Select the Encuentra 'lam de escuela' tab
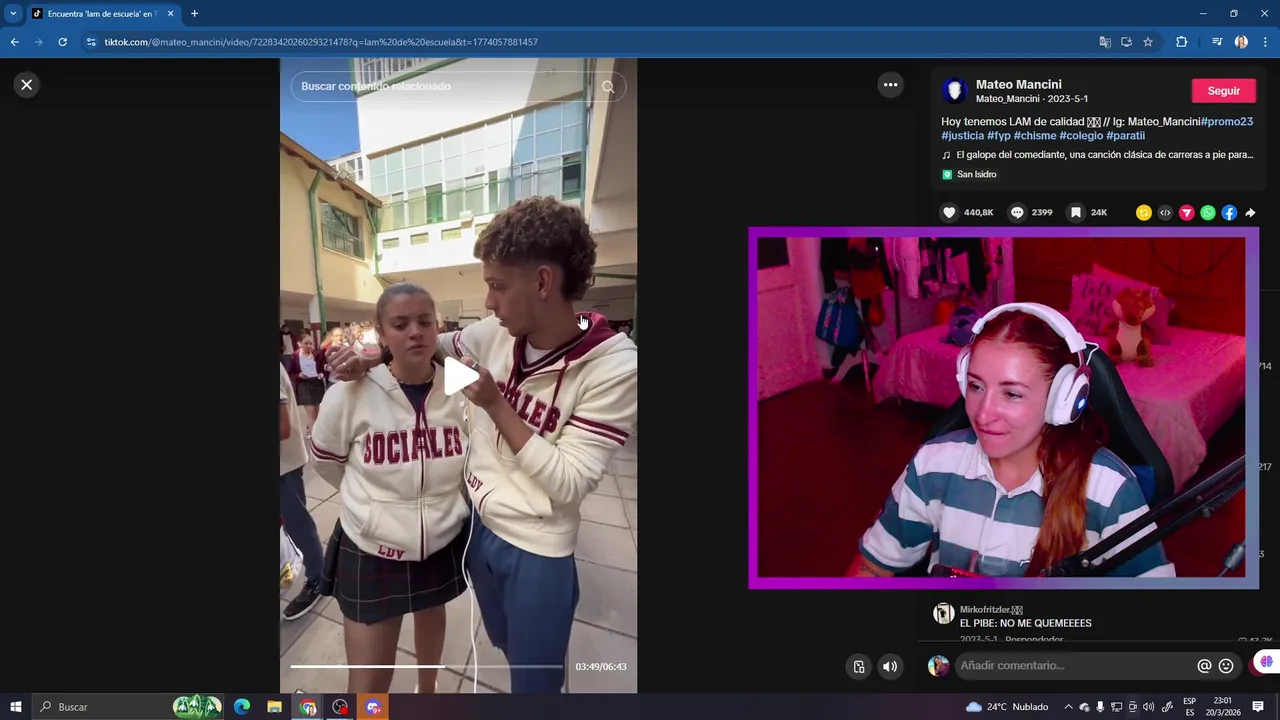The height and width of the screenshot is (720, 1280). click(103, 14)
